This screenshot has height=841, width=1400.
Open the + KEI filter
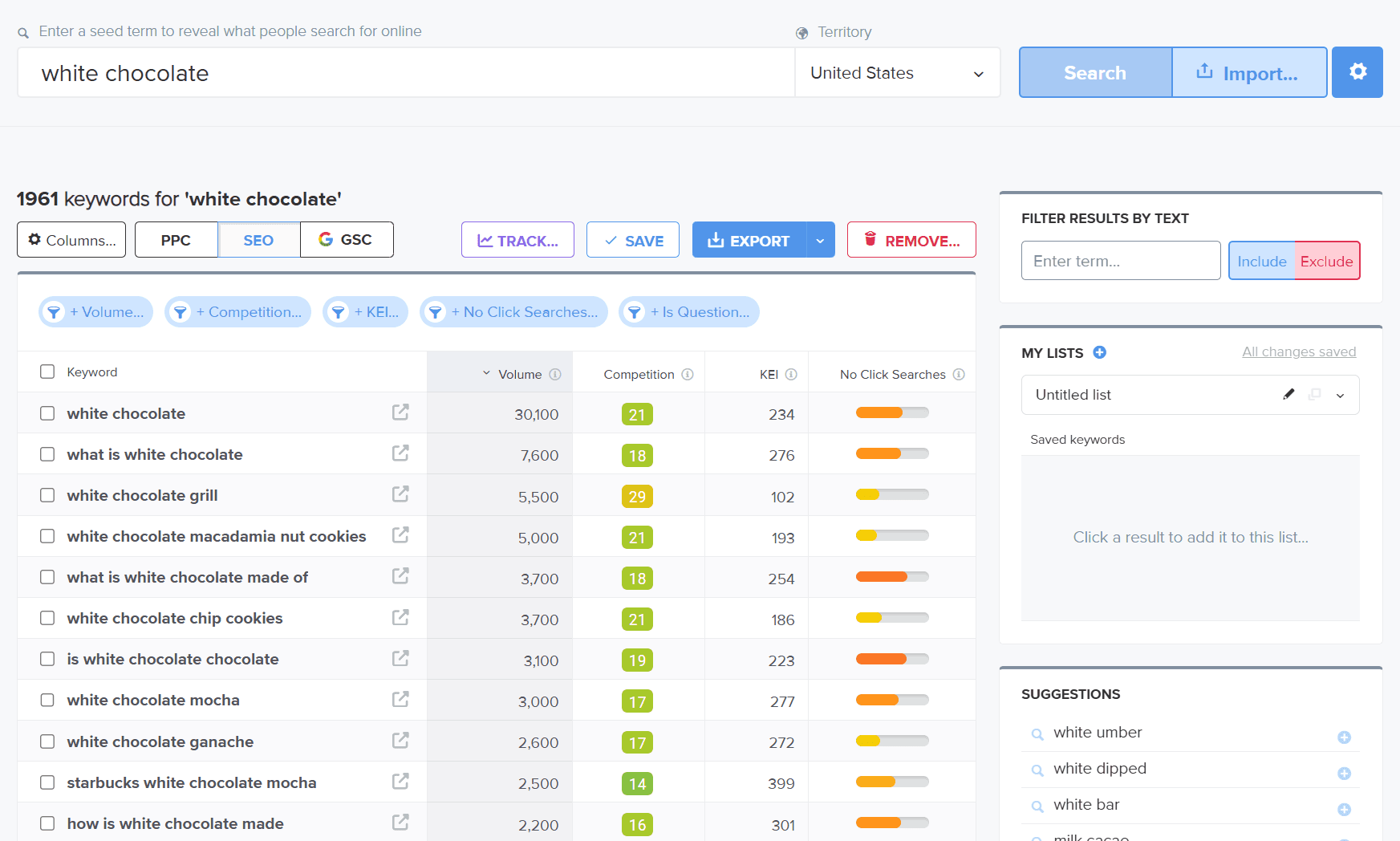(366, 312)
